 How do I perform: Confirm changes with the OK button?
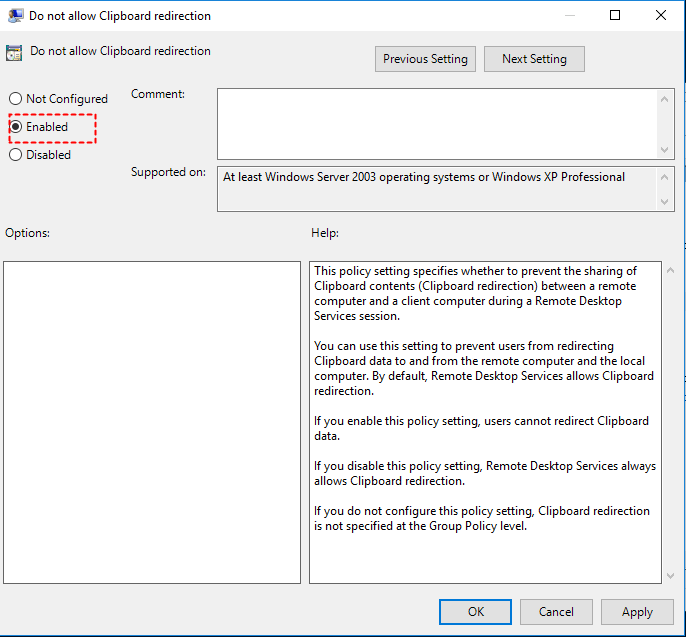[476, 612]
